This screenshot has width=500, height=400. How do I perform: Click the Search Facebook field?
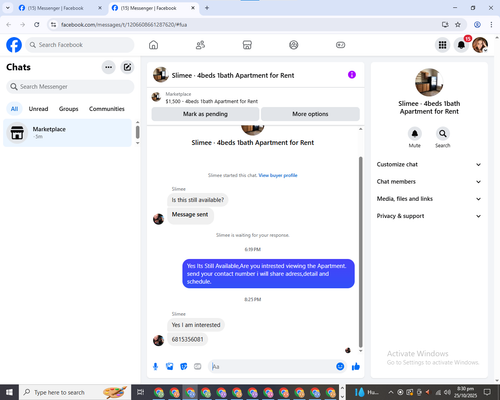[80, 45]
